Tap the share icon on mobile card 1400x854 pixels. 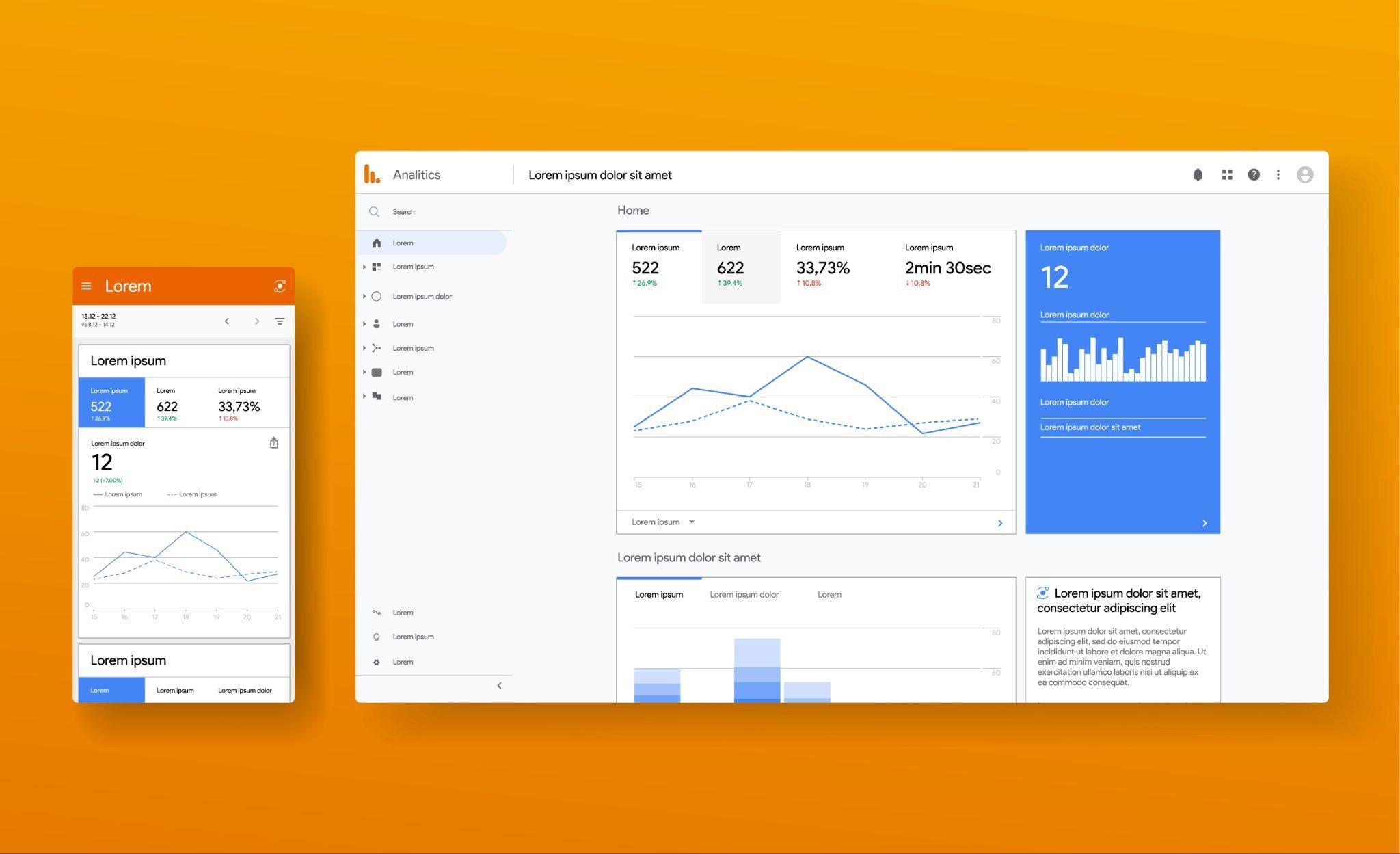coord(274,443)
